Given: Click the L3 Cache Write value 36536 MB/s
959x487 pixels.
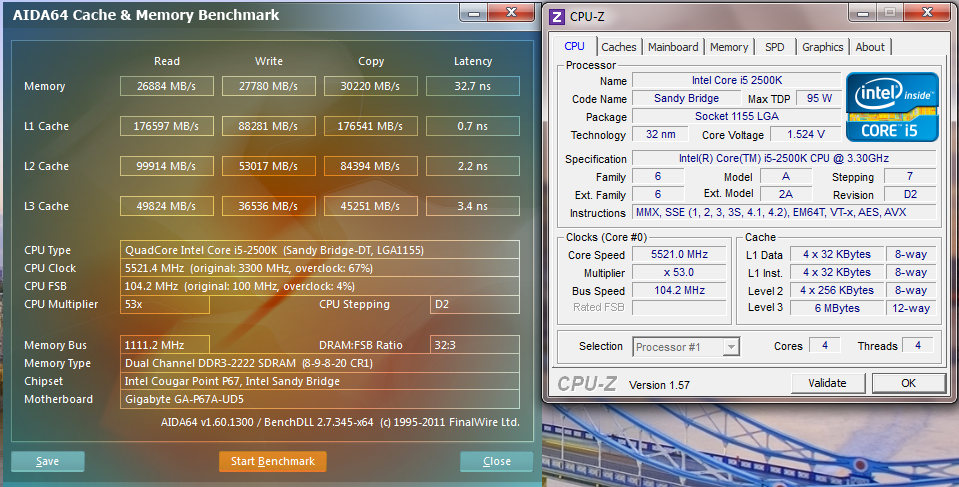Looking at the screenshot, I should (x=268, y=206).
